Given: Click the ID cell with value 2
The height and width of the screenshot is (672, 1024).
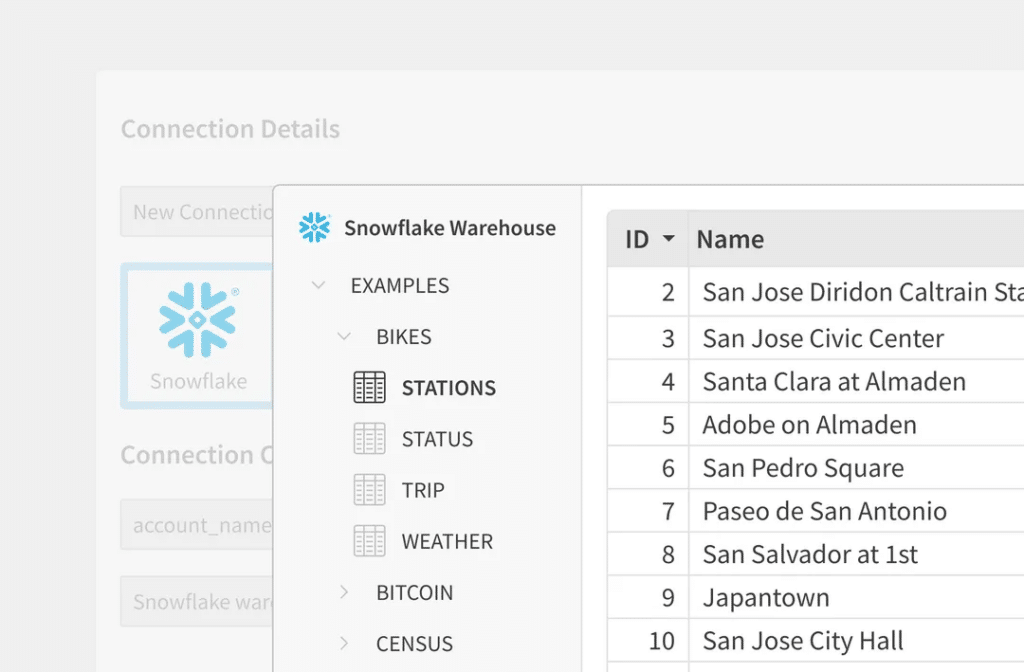Looking at the screenshot, I should pos(648,291).
